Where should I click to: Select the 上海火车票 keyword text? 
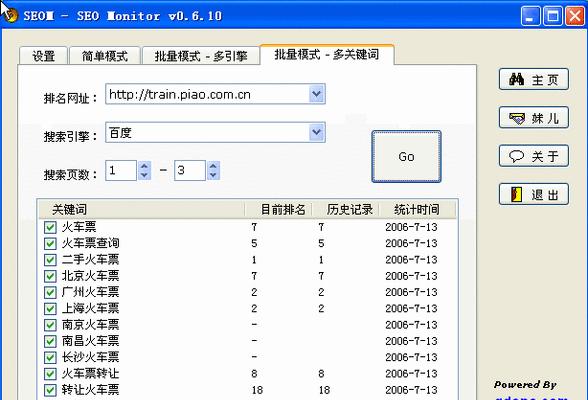tap(90, 308)
